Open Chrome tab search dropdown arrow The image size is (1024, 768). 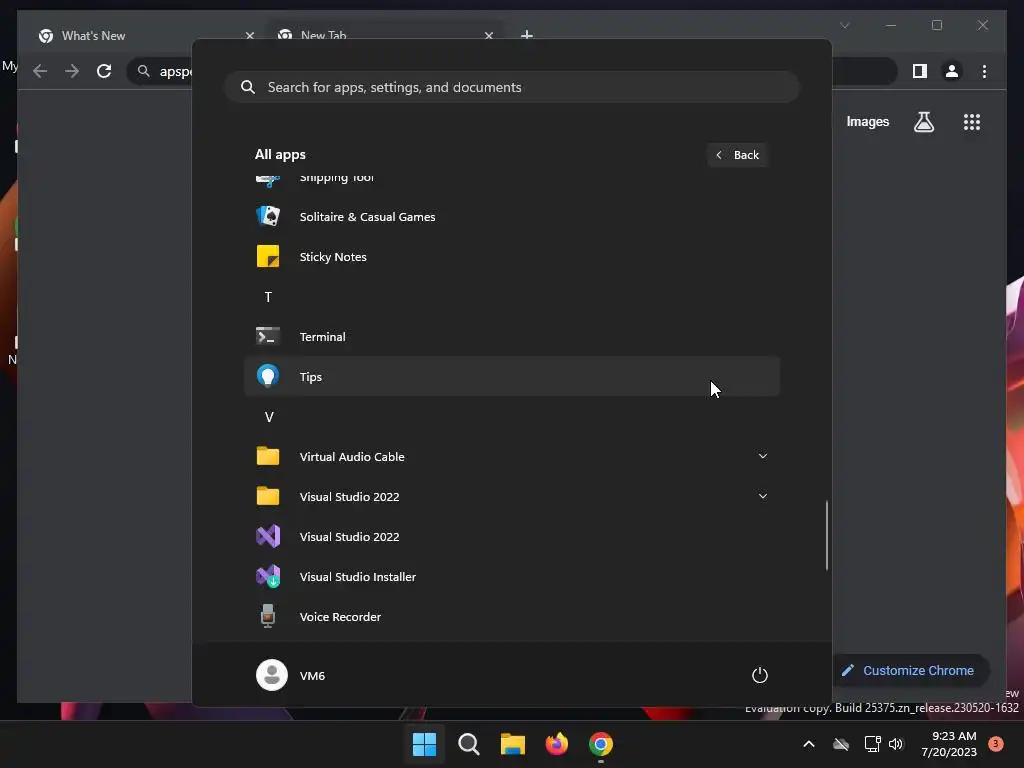[x=844, y=25]
